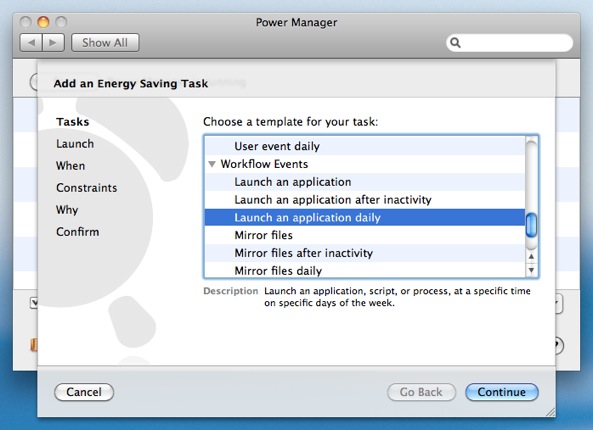Click the back navigation arrow
The width and height of the screenshot is (593, 430).
click(31, 42)
